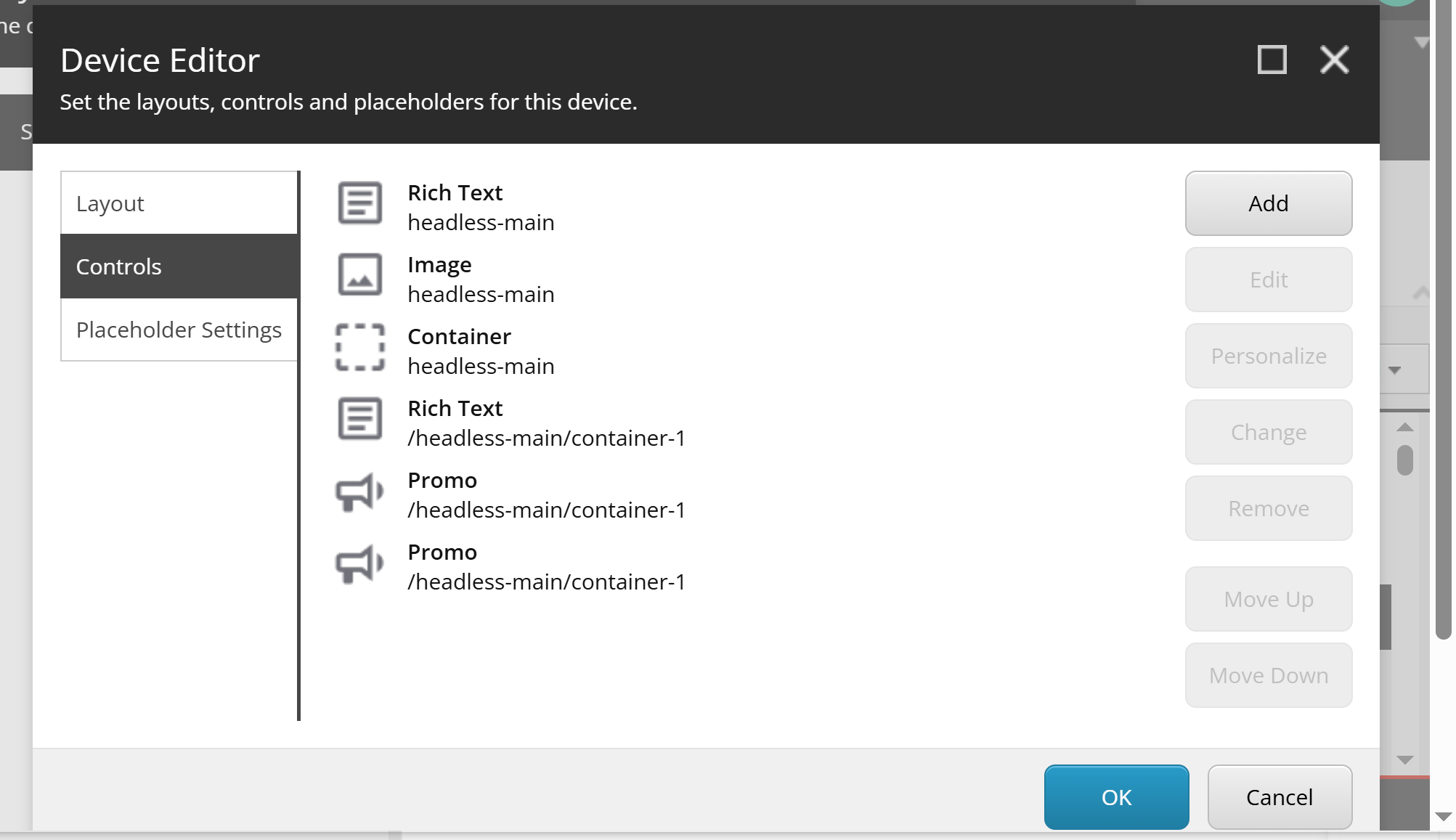Maximize the Device Editor dialog
The height and width of the screenshot is (840, 1456).
coord(1272,60)
